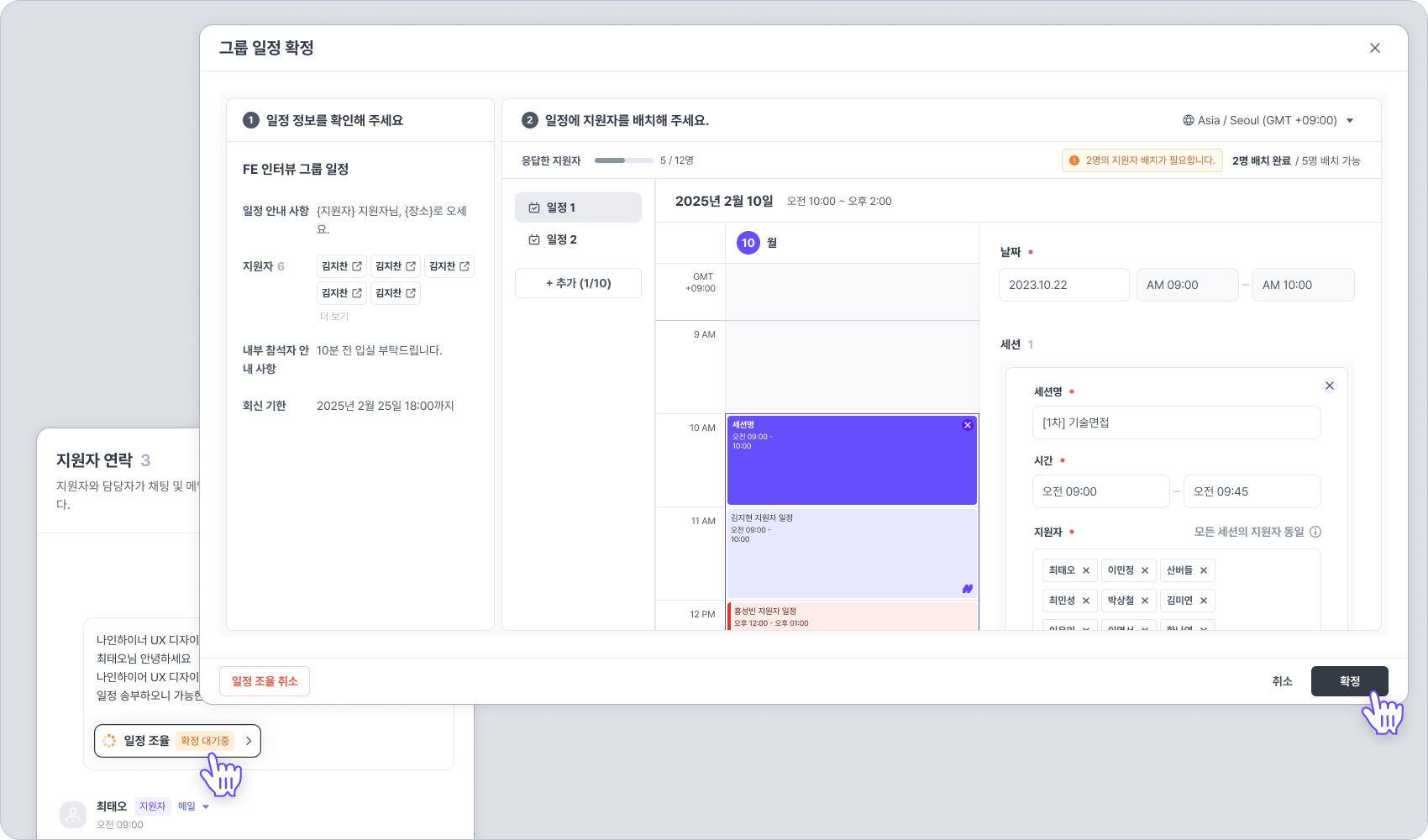Image resolution: width=1428 pixels, height=840 pixels.
Task: Click the step 1 number badge
Action: [x=250, y=120]
